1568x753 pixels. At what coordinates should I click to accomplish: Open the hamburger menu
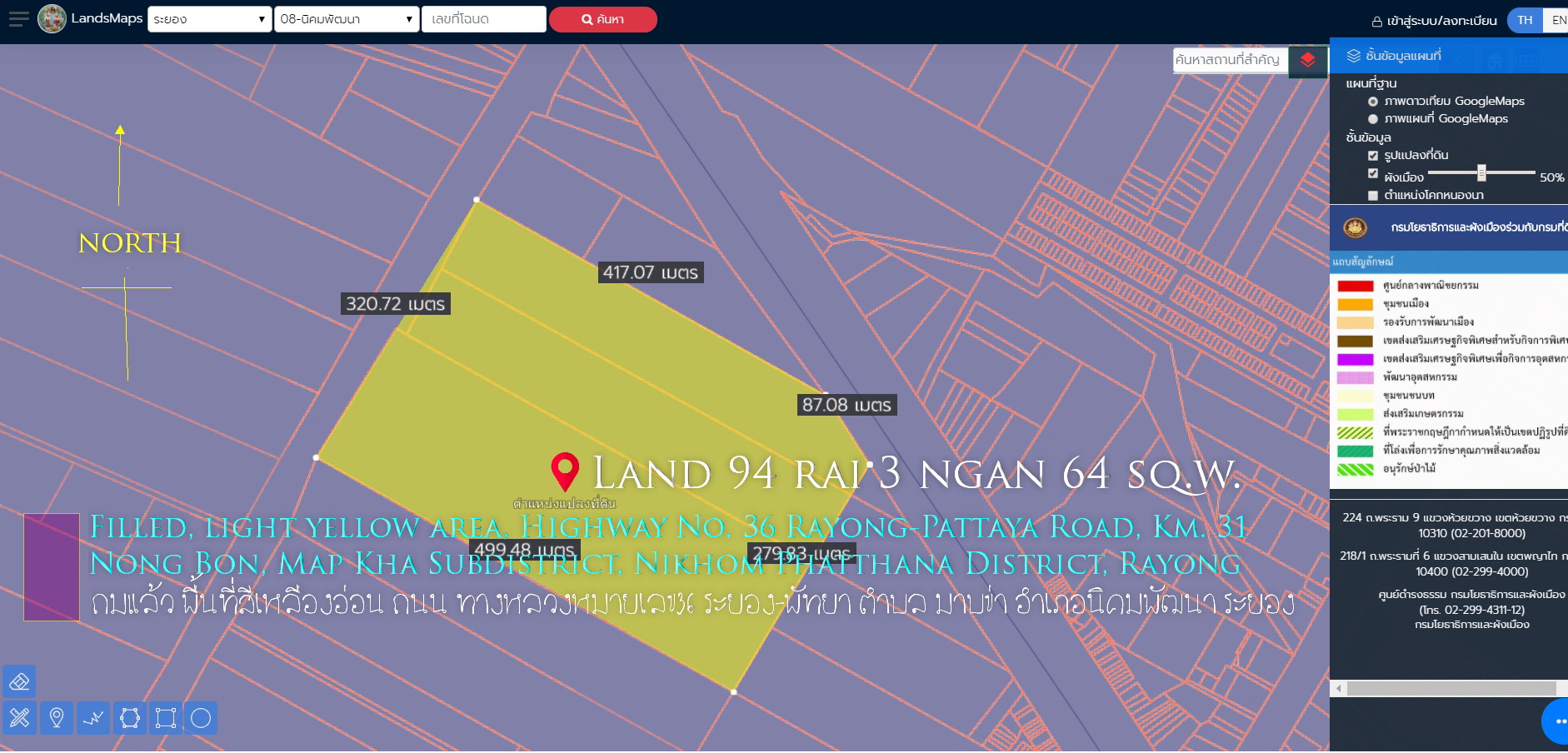[18, 19]
